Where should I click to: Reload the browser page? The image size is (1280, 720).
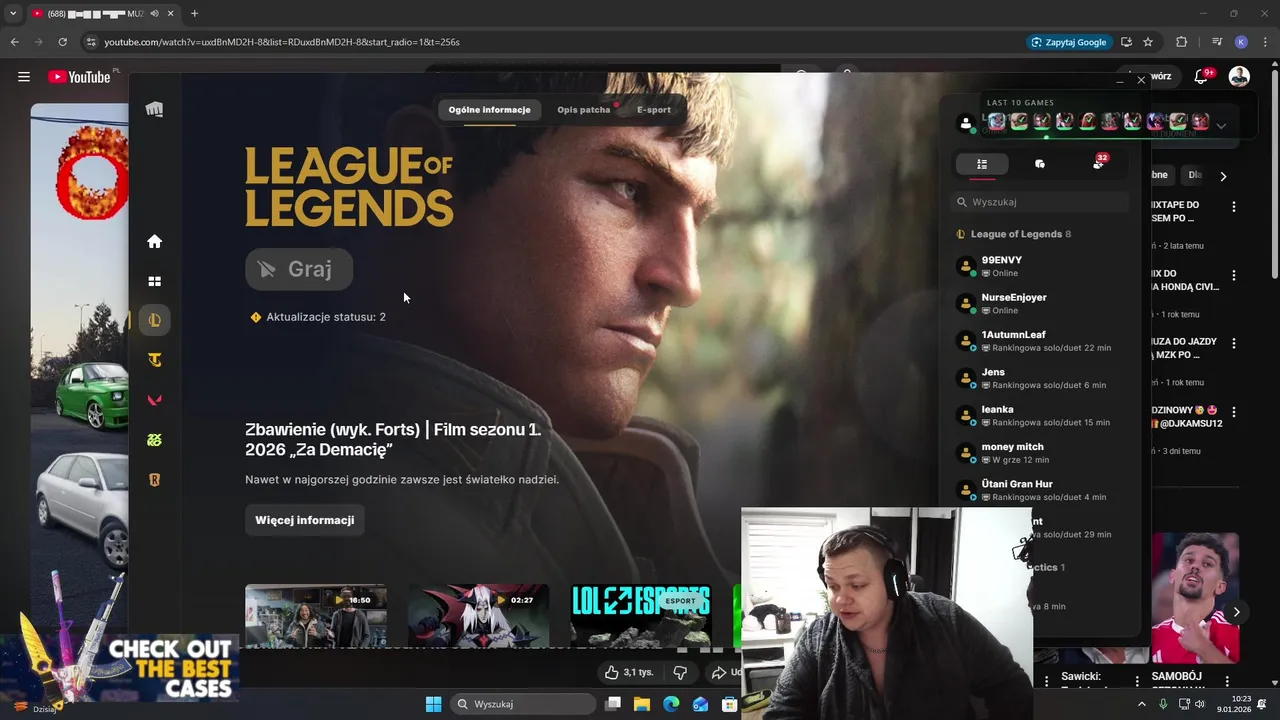(x=62, y=42)
